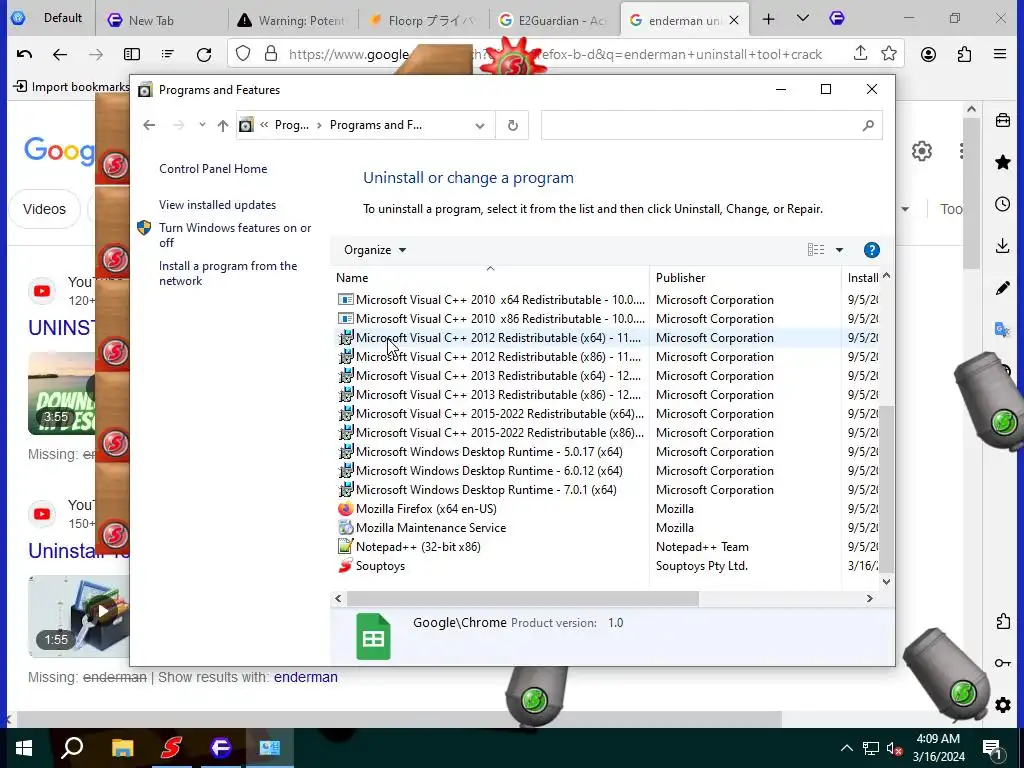Click the scroll-right arrow of program list
1024x768 pixels.
point(869,598)
